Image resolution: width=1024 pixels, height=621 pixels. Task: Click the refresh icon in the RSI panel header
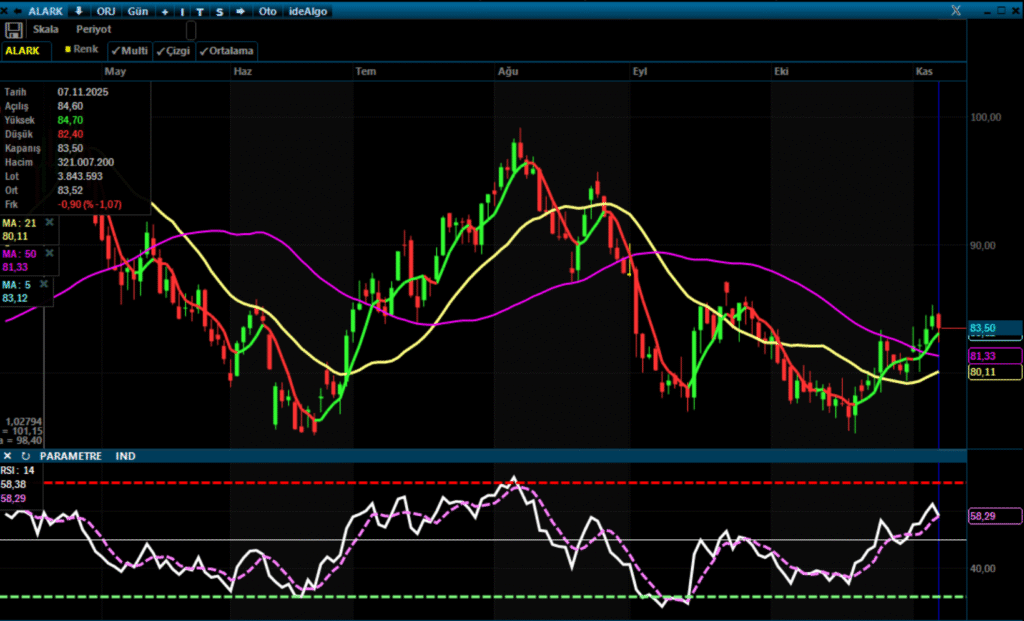tap(26, 455)
